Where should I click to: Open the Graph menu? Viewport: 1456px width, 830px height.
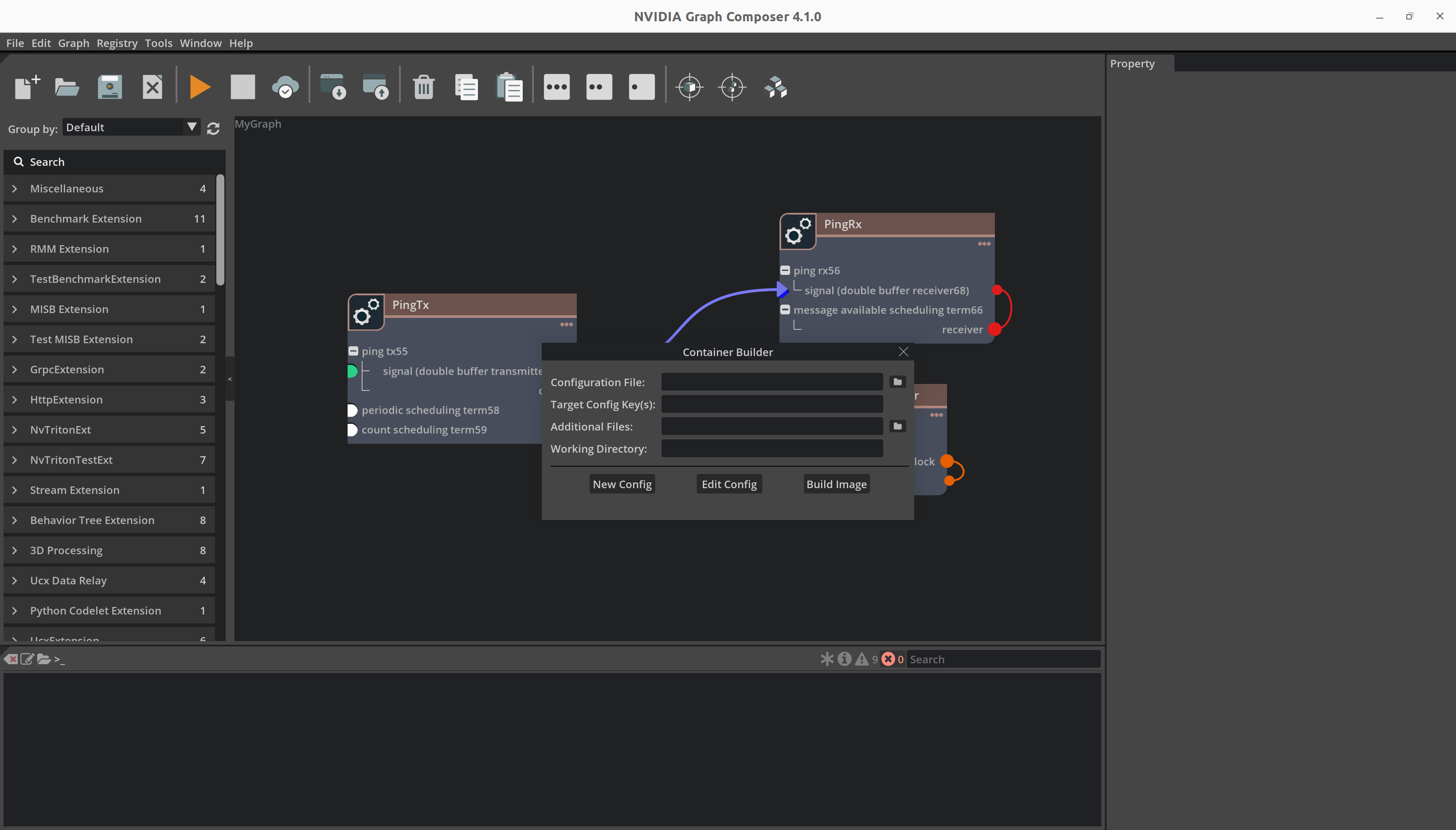(x=74, y=43)
